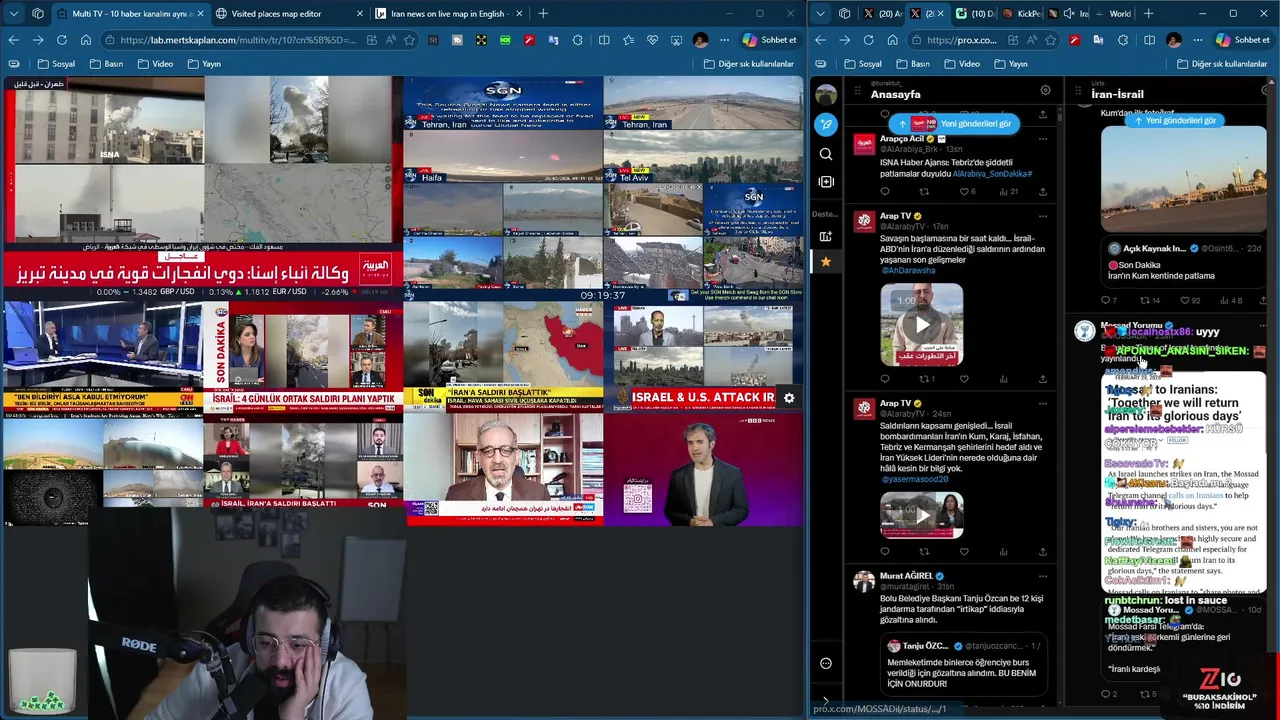1280x720 pixels.
Task: Switch to the World tab in right browser
Action: coord(1118,14)
